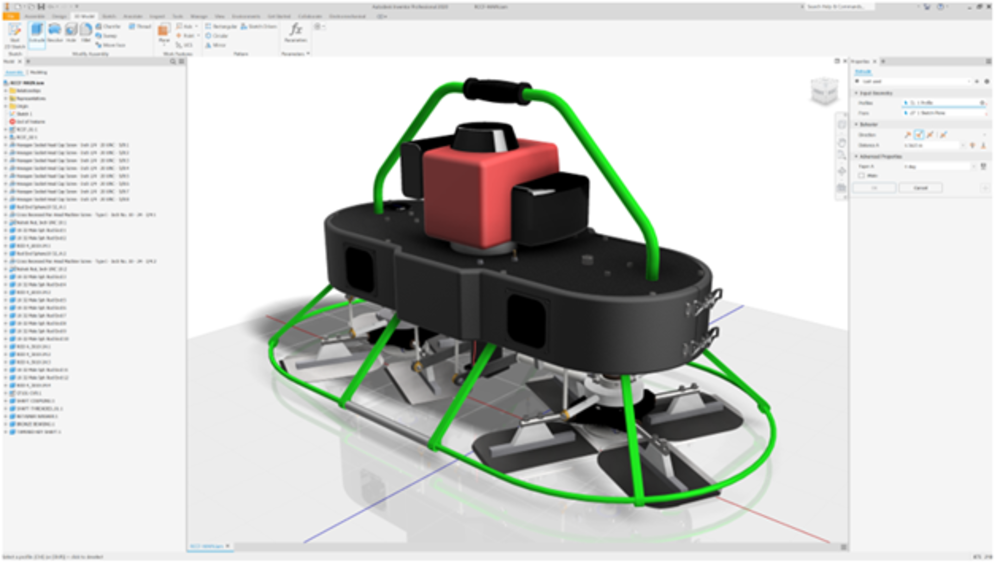Expand the Origin folder in browser
1000x567 pixels.
(x=6, y=106)
